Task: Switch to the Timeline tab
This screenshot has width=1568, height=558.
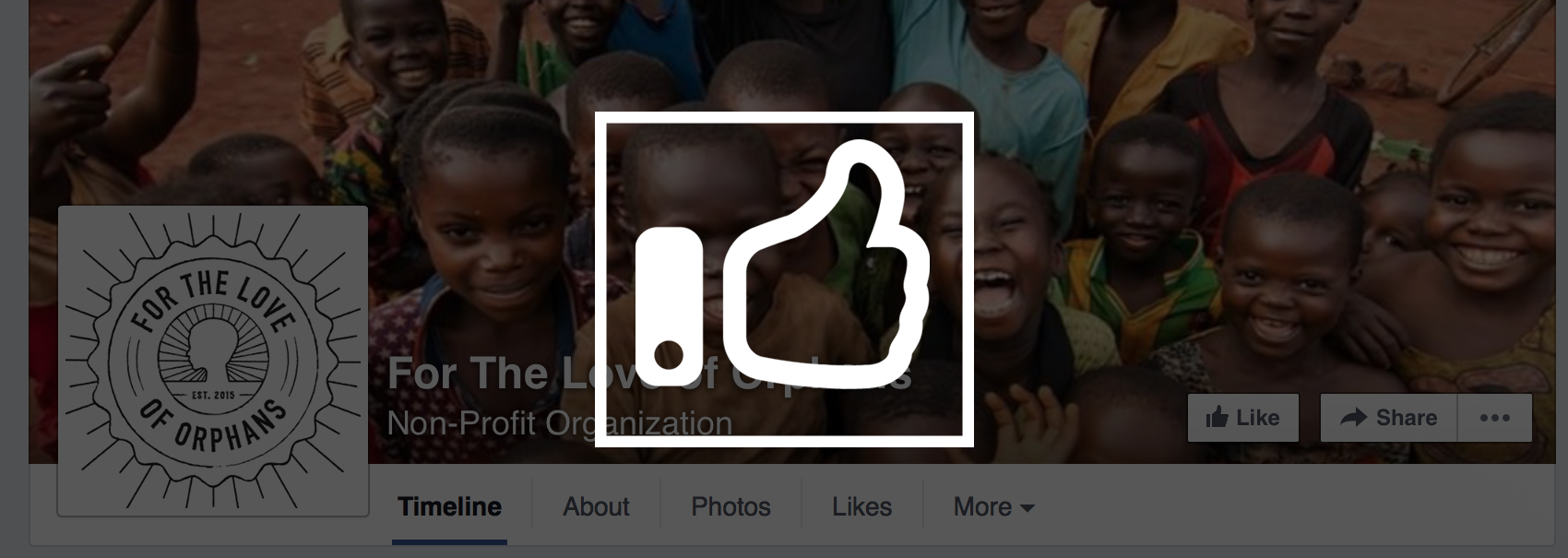Action: pos(450,506)
